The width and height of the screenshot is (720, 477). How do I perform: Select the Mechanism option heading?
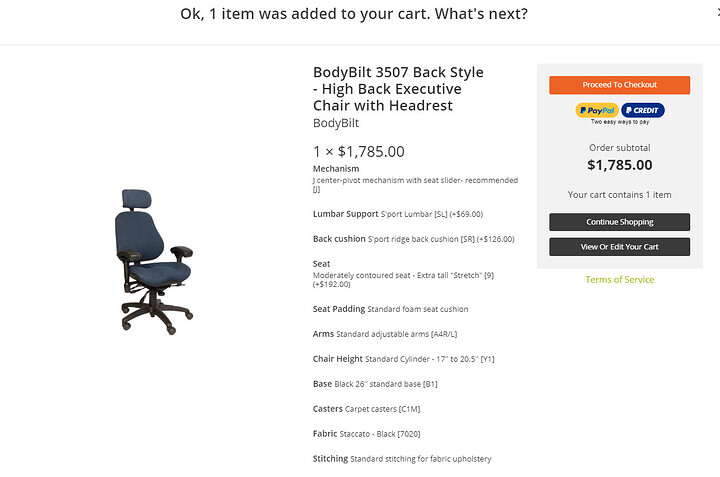tap(336, 168)
